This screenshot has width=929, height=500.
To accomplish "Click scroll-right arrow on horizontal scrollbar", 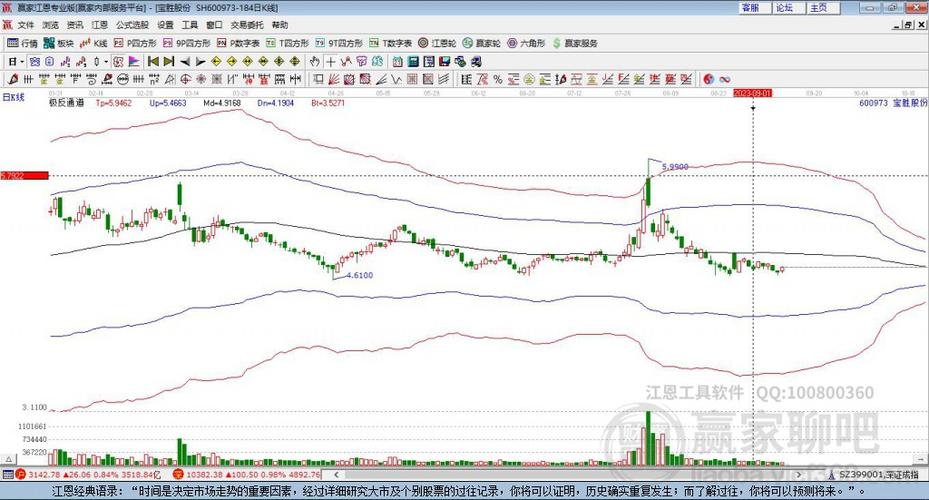I will (x=798, y=475).
